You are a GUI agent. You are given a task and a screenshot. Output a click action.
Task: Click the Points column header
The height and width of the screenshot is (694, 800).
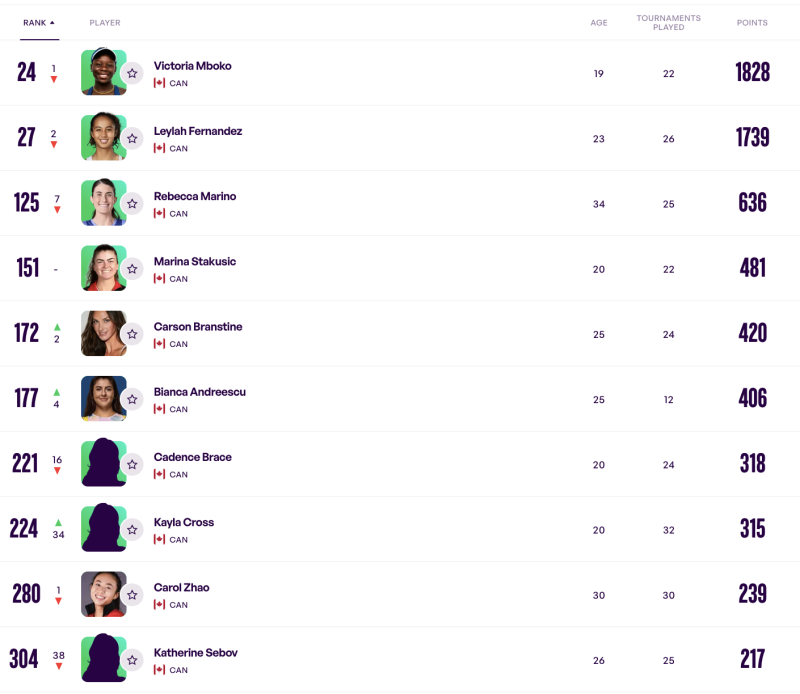point(752,22)
